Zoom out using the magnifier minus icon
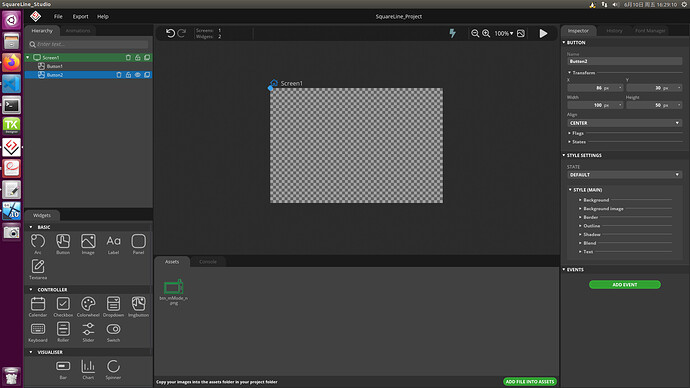 pos(475,33)
